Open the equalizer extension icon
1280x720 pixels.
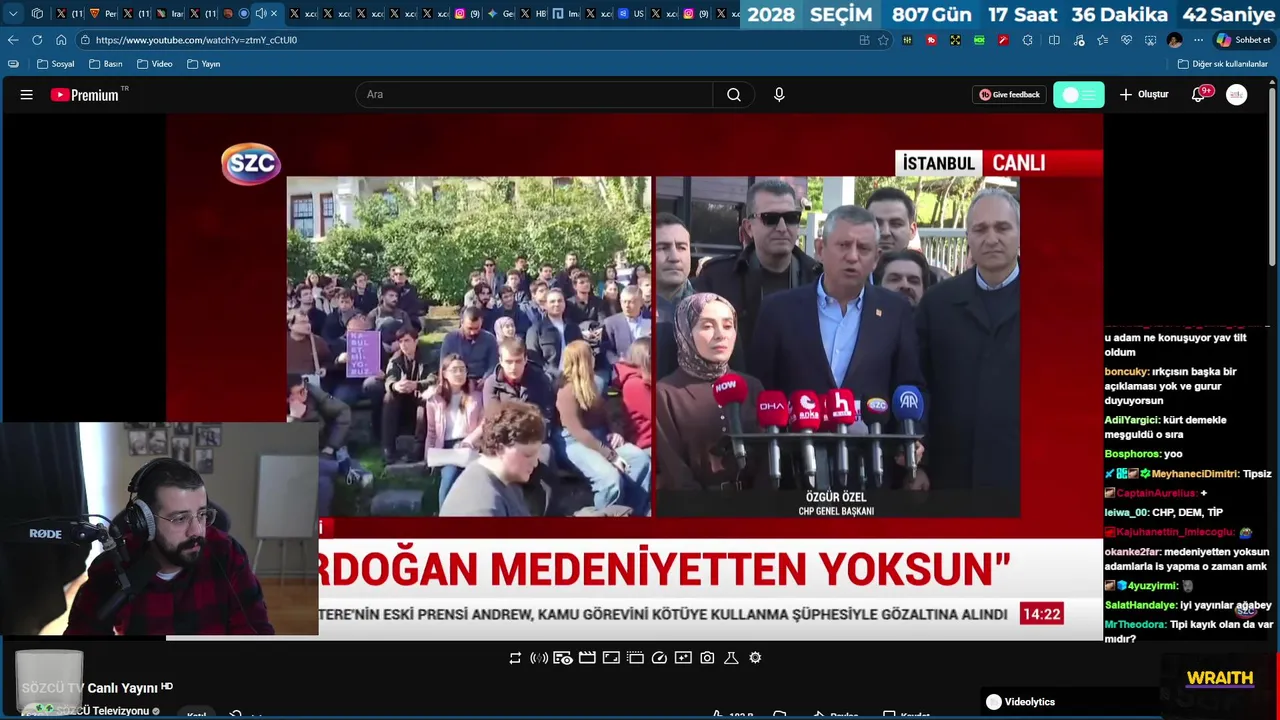pyautogui.click(x=907, y=40)
